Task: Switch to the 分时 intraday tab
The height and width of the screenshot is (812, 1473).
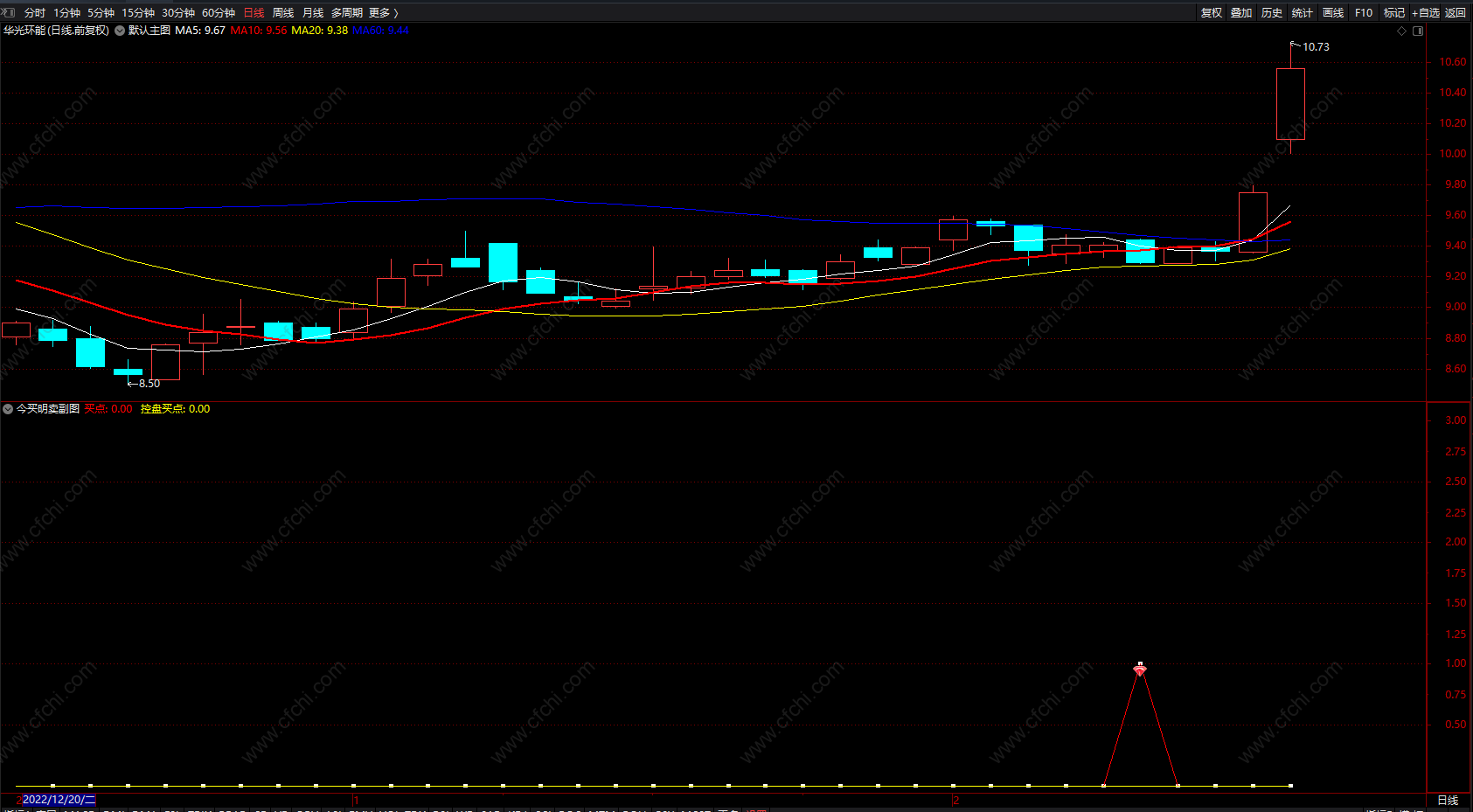Action: (35, 13)
